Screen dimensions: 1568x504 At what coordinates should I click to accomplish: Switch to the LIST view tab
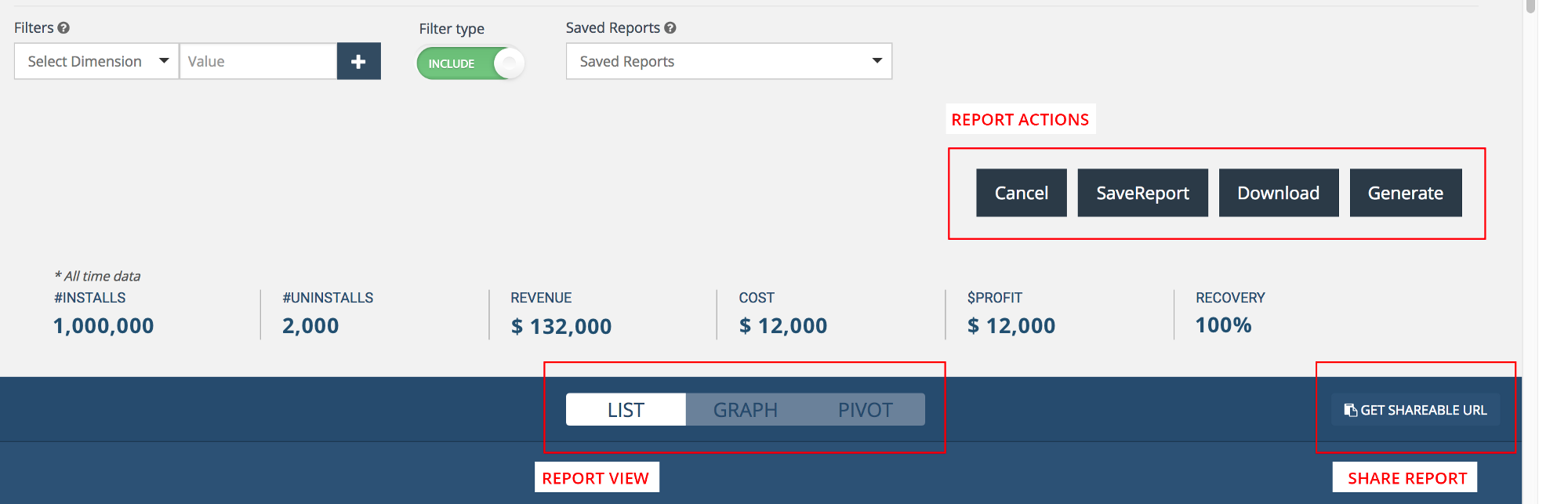626,410
